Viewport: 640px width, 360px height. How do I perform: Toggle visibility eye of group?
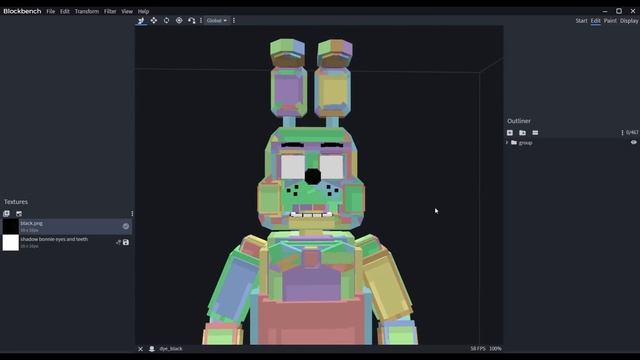633,142
